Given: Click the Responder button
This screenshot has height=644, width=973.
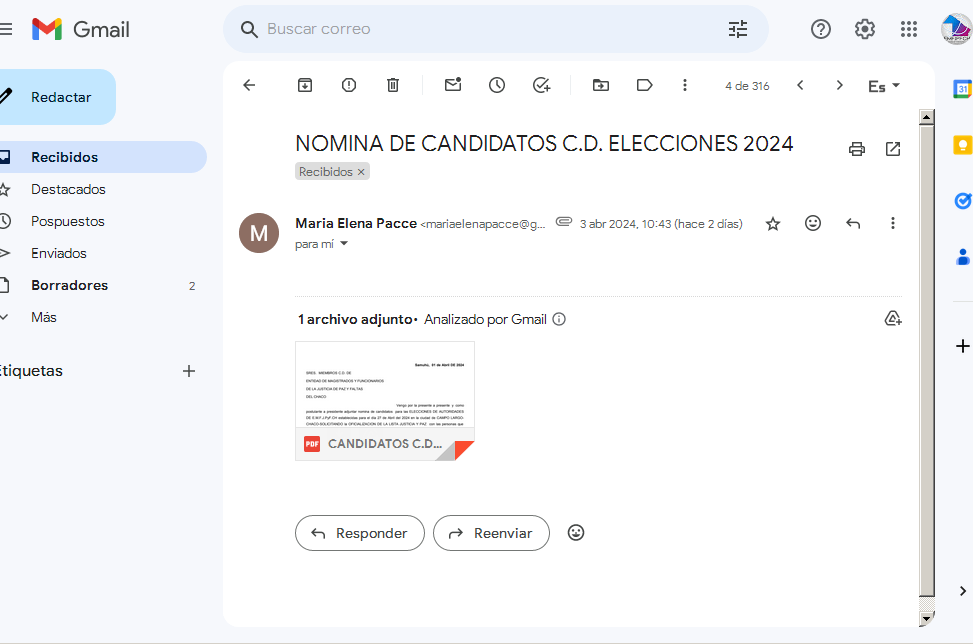Looking at the screenshot, I should coord(360,533).
